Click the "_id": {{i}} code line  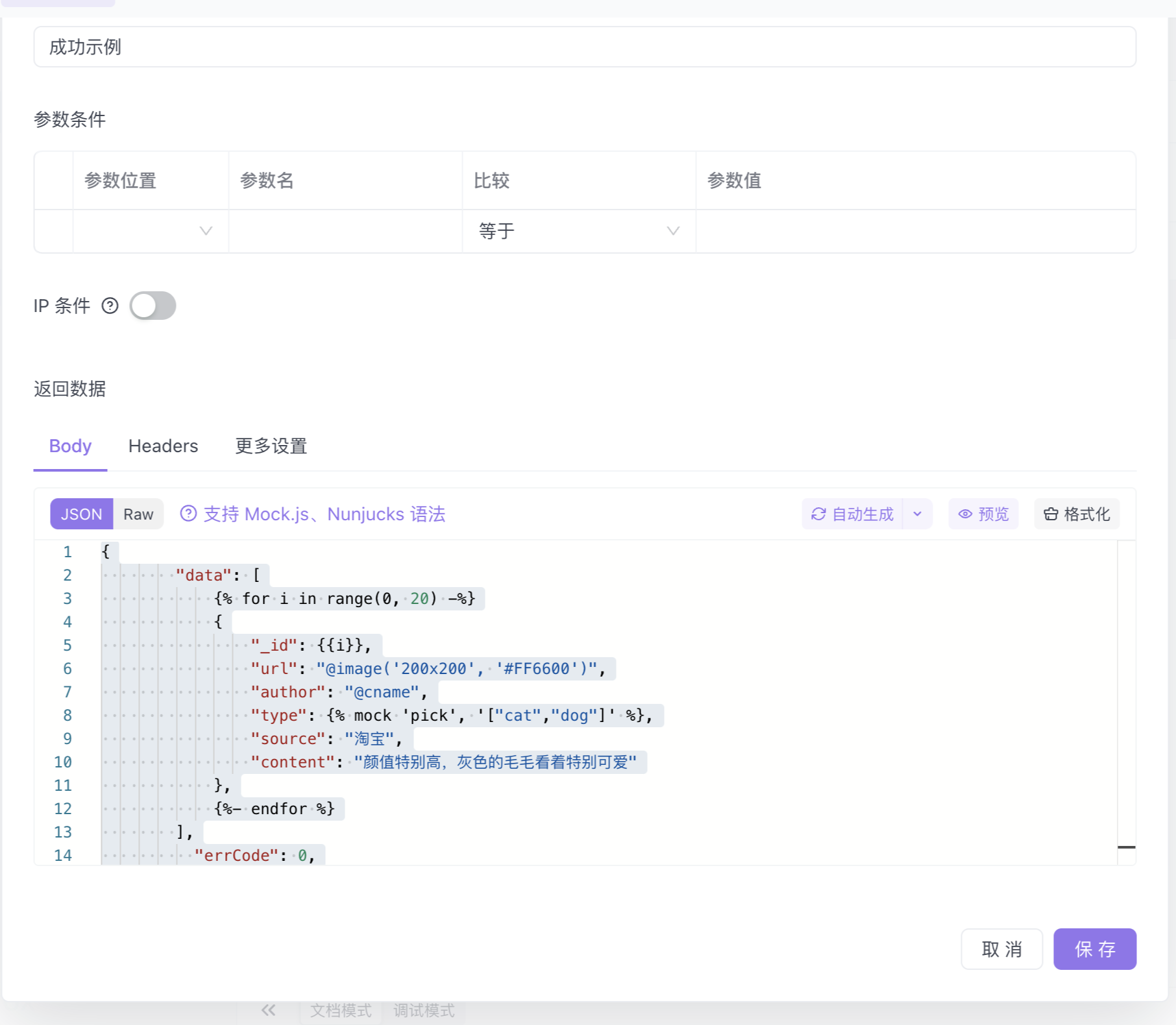click(x=312, y=645)
